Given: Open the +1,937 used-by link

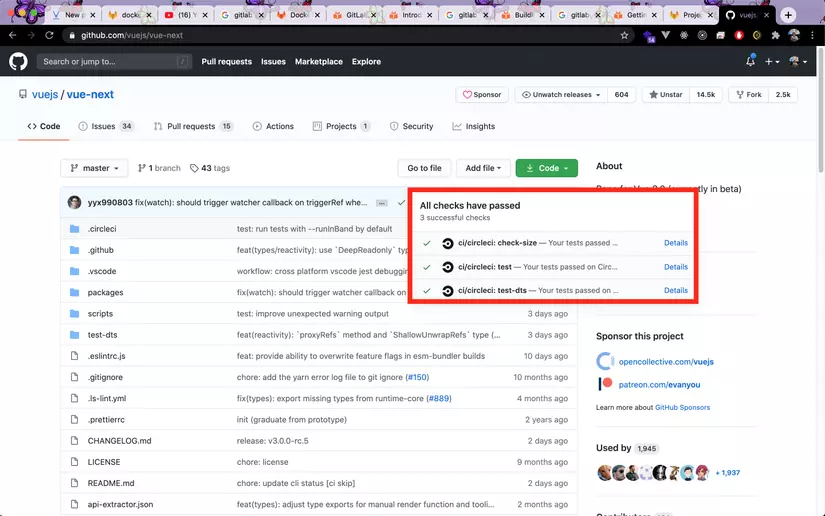Looking at the screenshot, I should 728,473.
